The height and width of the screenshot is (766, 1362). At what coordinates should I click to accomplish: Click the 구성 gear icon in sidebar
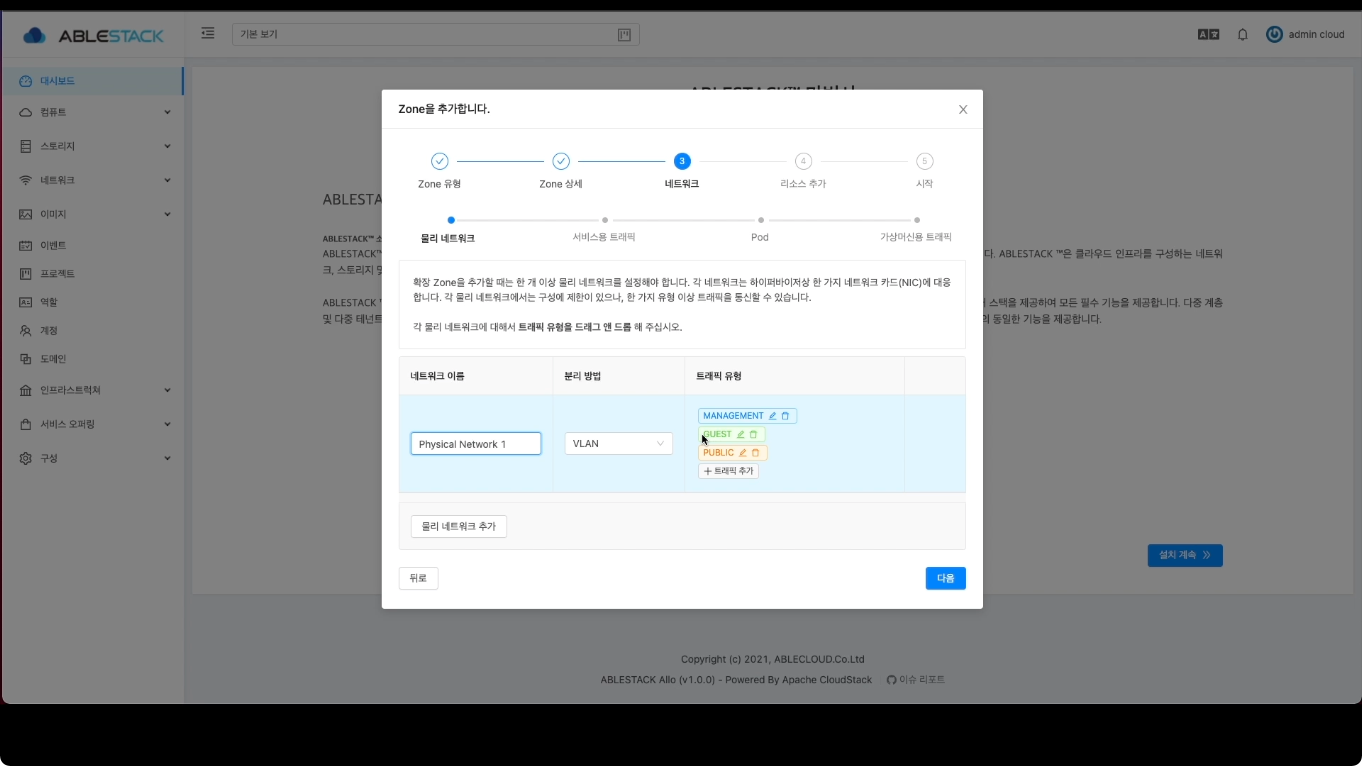tap(26, 458)
